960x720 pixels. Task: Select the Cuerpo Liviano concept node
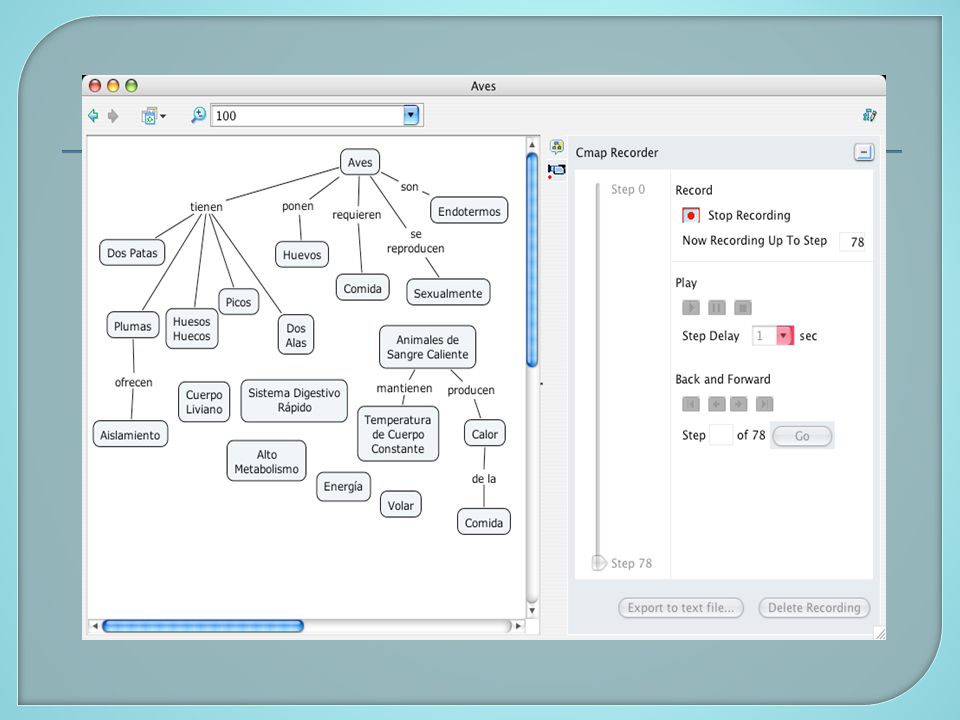(x=204, y=402)
